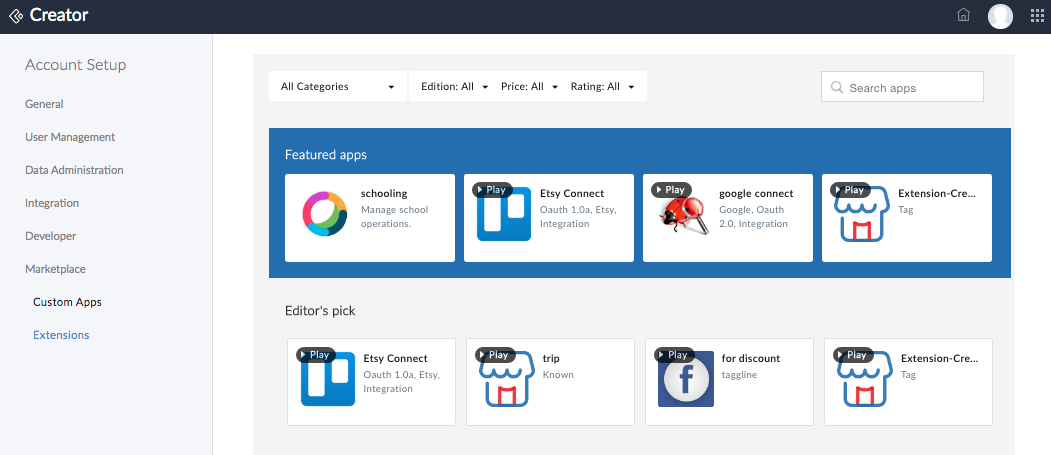
Task: Play the google connect video
Action: tap(671, 190)
